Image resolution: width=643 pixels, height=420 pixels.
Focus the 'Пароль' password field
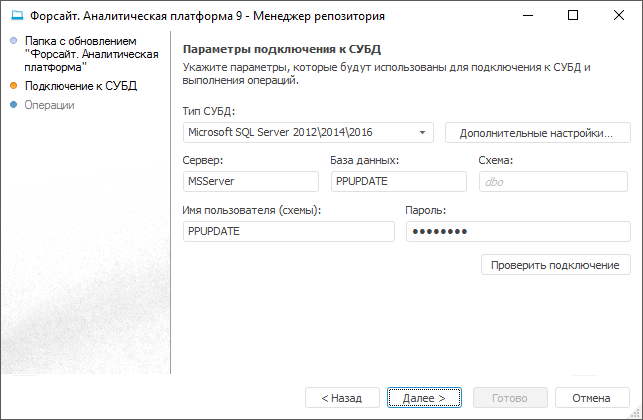coord(517,231)
